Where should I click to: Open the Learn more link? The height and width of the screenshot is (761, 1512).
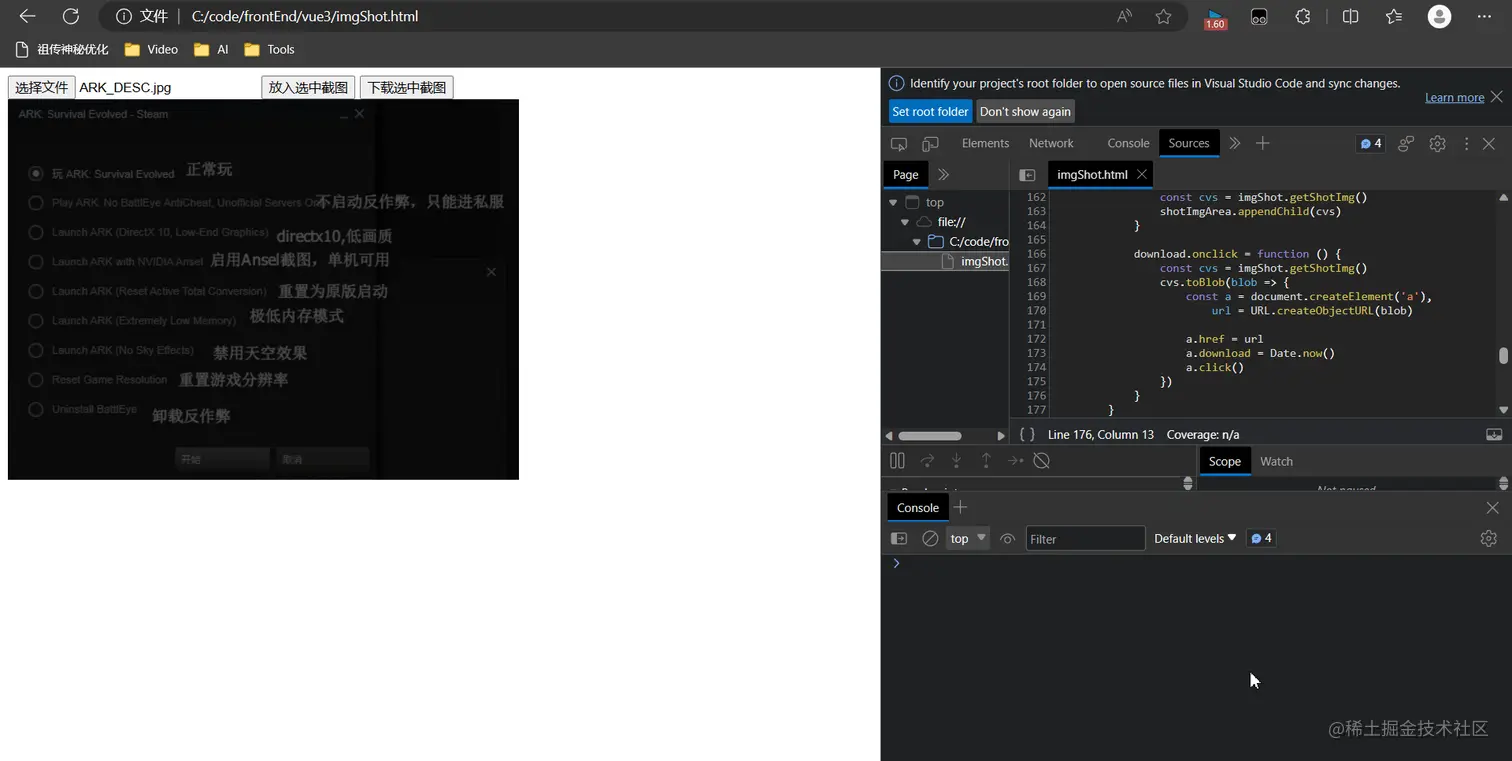coord(1454,98)
